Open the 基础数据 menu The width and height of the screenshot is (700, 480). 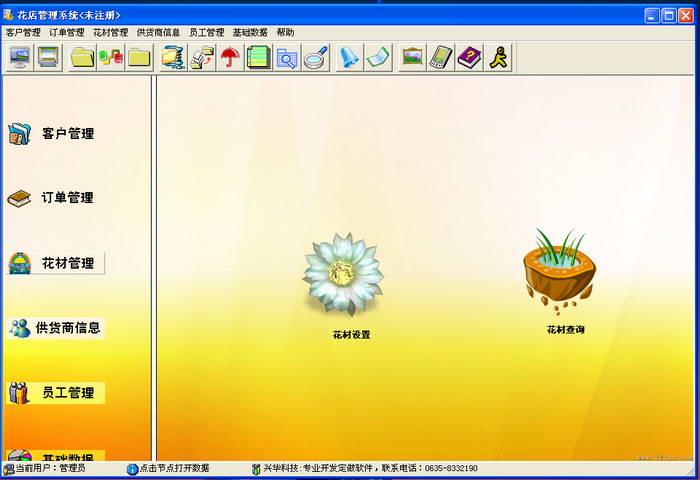tap(250, 32)
